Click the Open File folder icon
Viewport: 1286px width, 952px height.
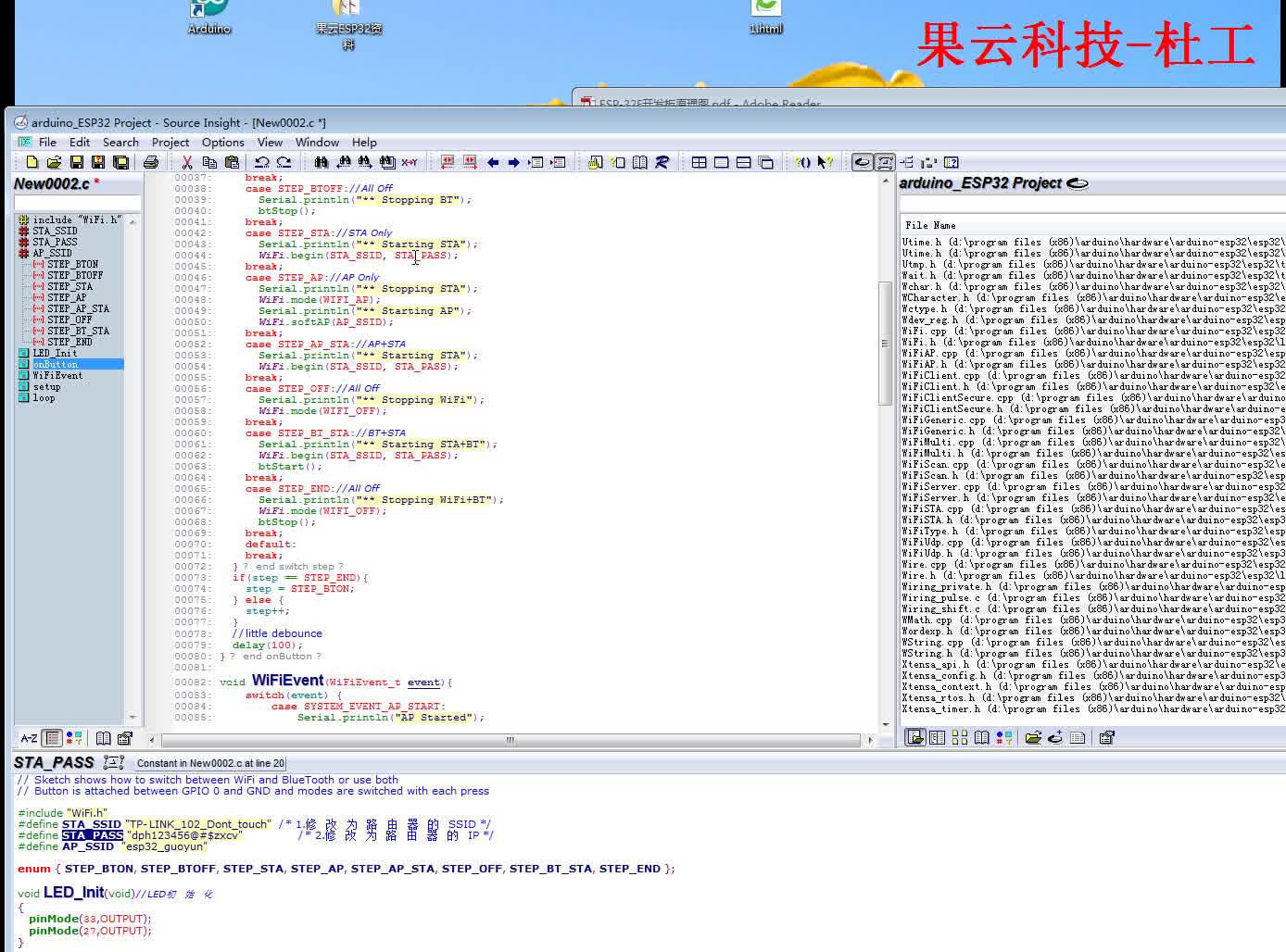pos(54,162)
